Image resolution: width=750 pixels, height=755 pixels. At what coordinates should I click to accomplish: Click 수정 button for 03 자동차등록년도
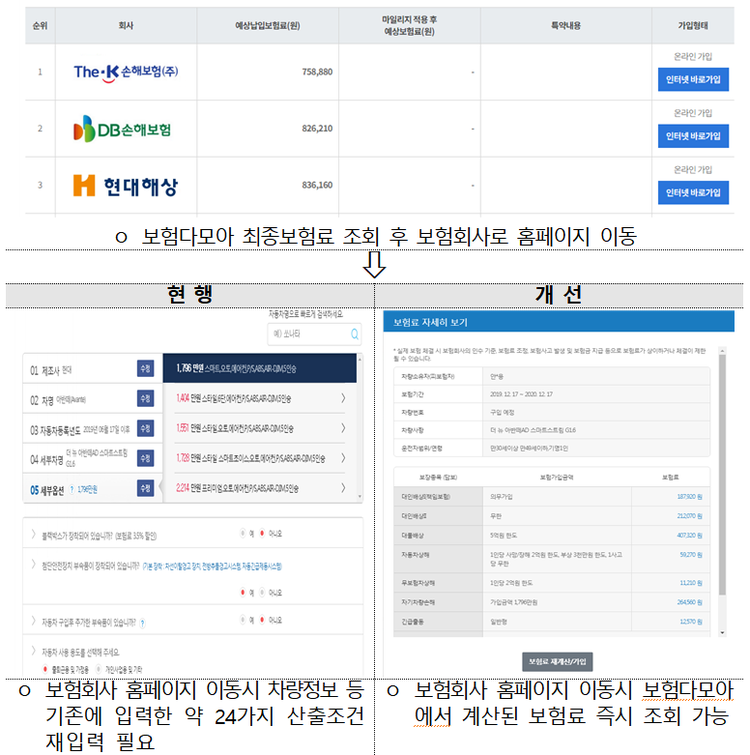[x=145, y=429]
